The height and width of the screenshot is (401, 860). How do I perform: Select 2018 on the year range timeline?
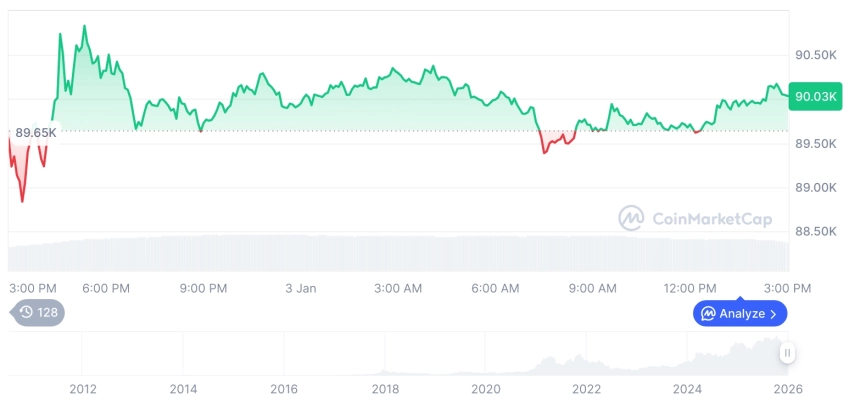click(x=385, y=388)
